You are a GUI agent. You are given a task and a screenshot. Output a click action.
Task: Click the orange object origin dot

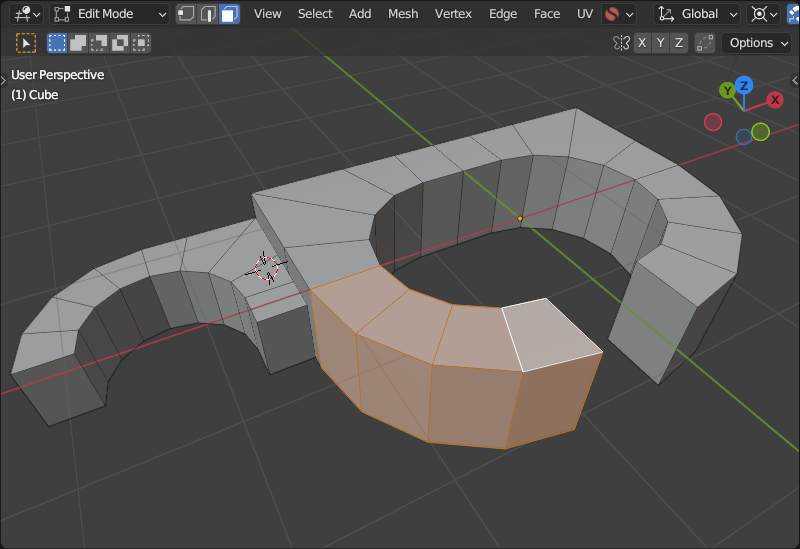pyautogui.click(x=520, y=218)
